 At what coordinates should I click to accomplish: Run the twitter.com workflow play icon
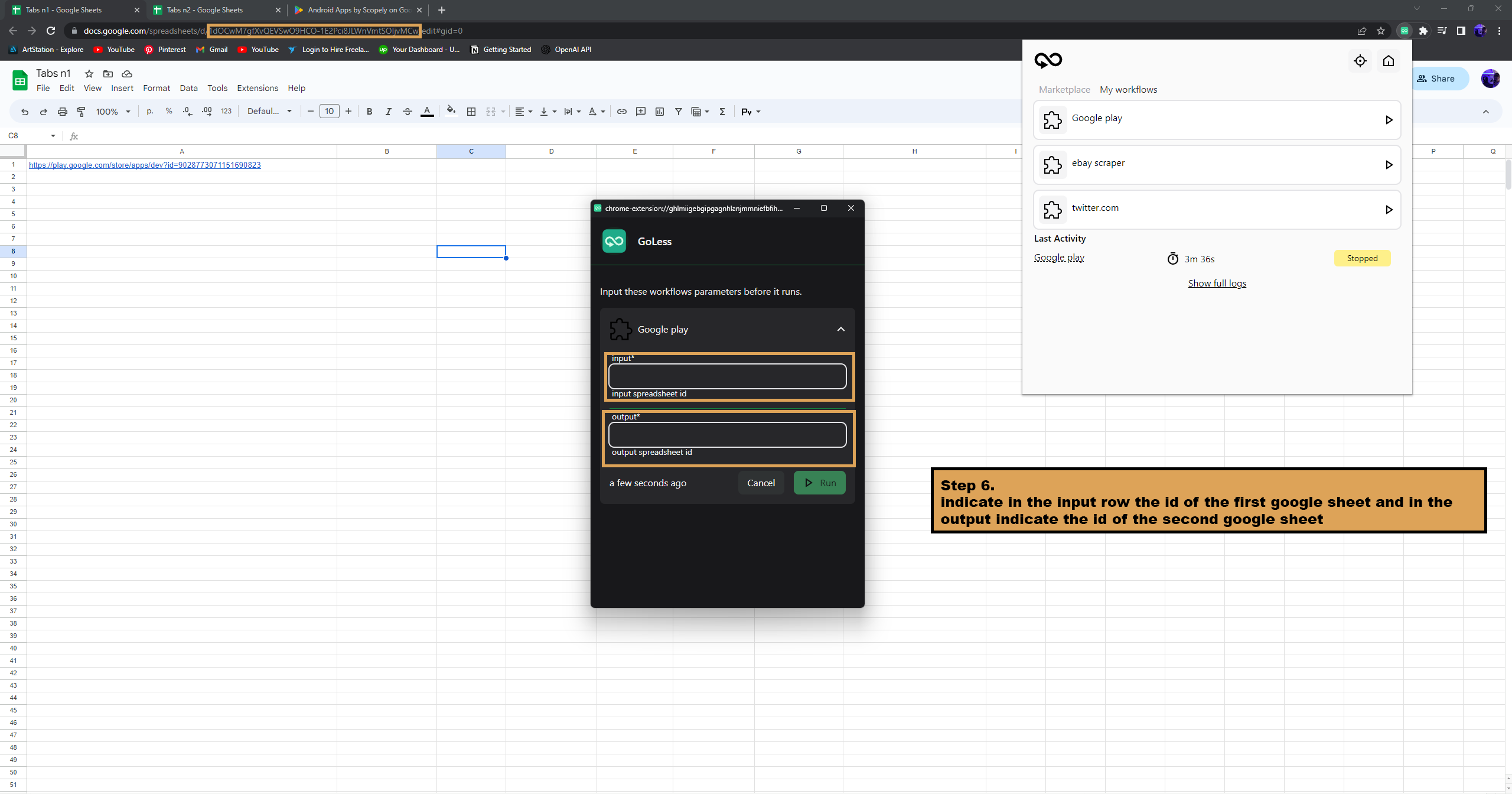coord(1389,210)
